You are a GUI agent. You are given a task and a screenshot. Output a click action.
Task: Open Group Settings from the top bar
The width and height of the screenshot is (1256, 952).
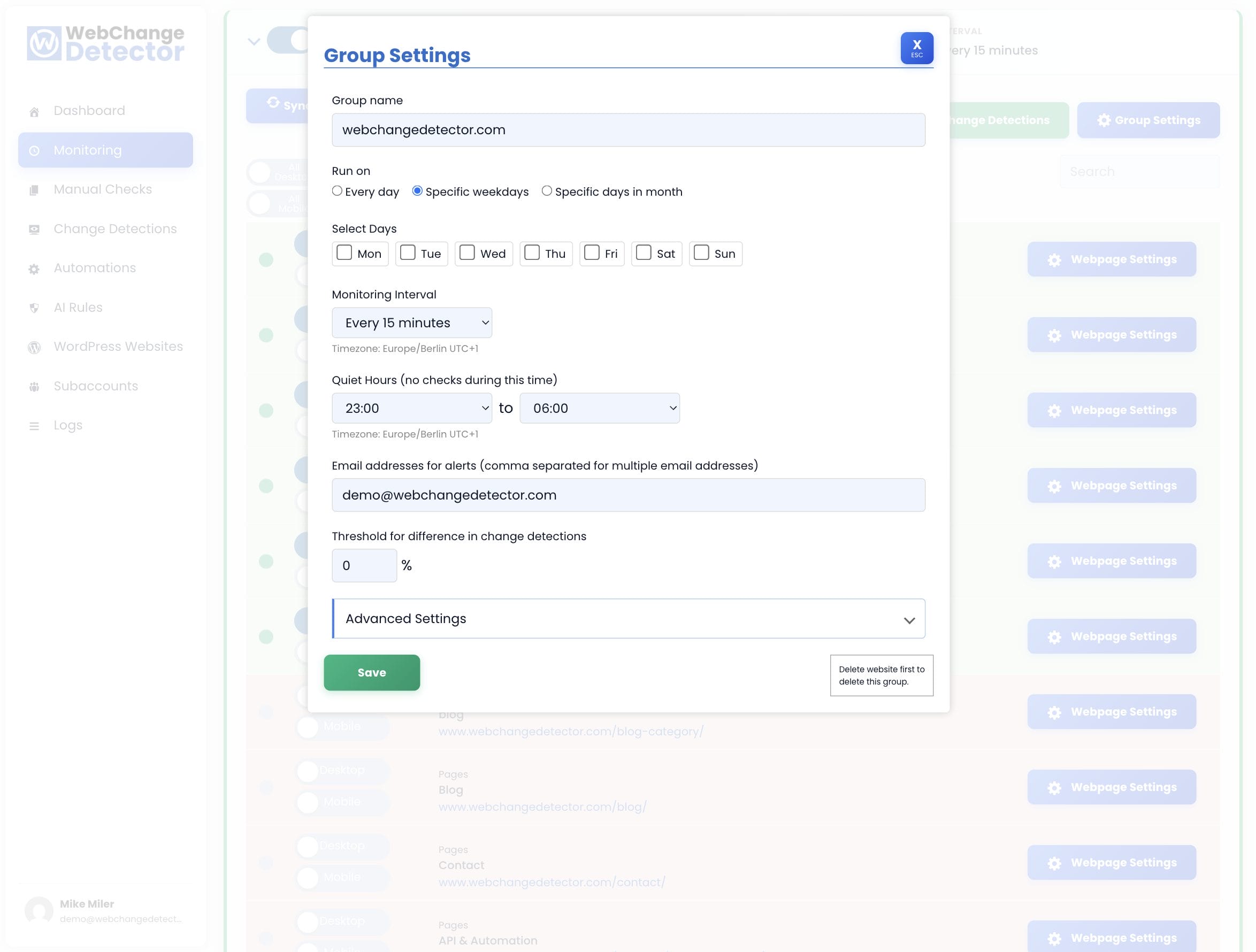coord(1148,120)
